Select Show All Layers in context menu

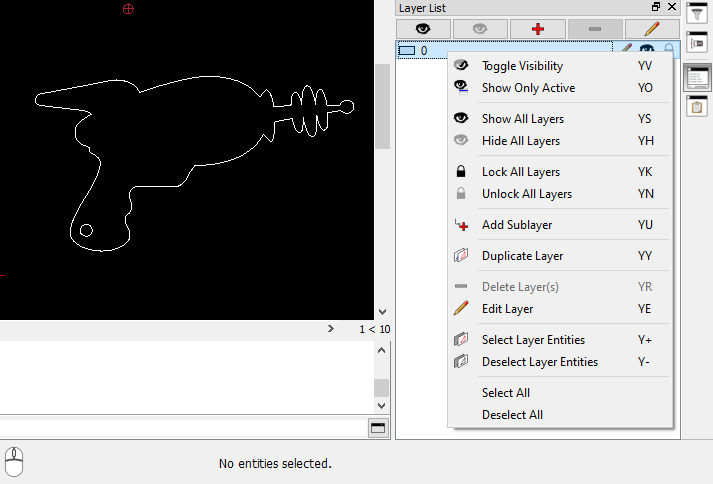click(560, 119)
